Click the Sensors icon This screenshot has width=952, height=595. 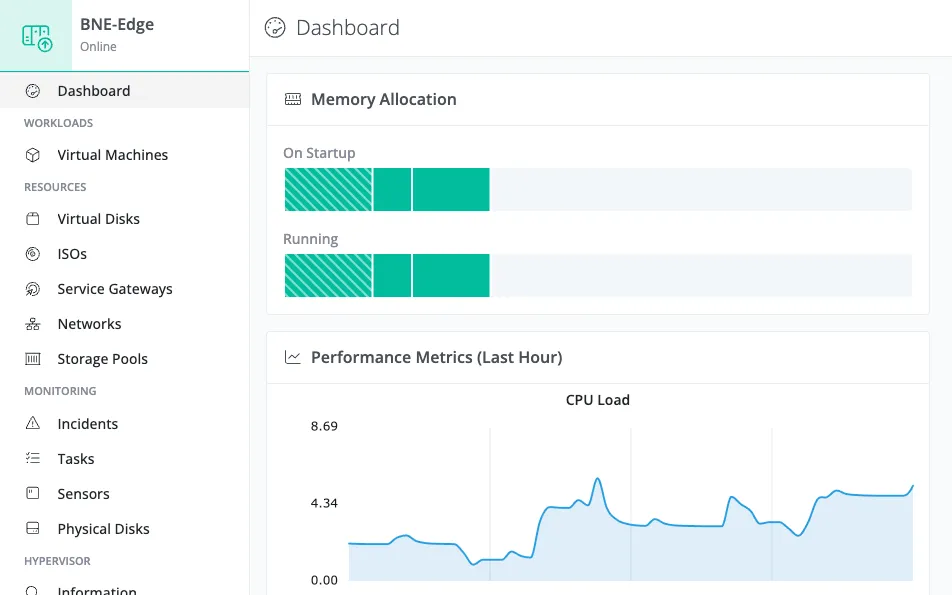[33, 494]
